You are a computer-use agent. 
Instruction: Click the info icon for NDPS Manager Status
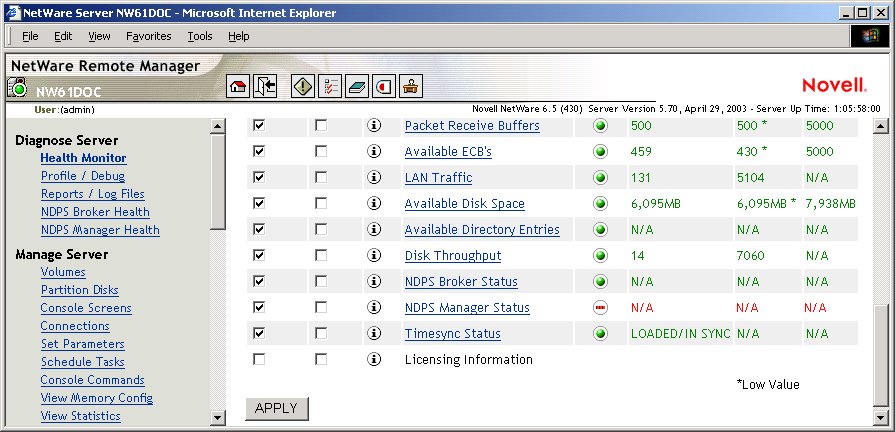pos(374,308)
